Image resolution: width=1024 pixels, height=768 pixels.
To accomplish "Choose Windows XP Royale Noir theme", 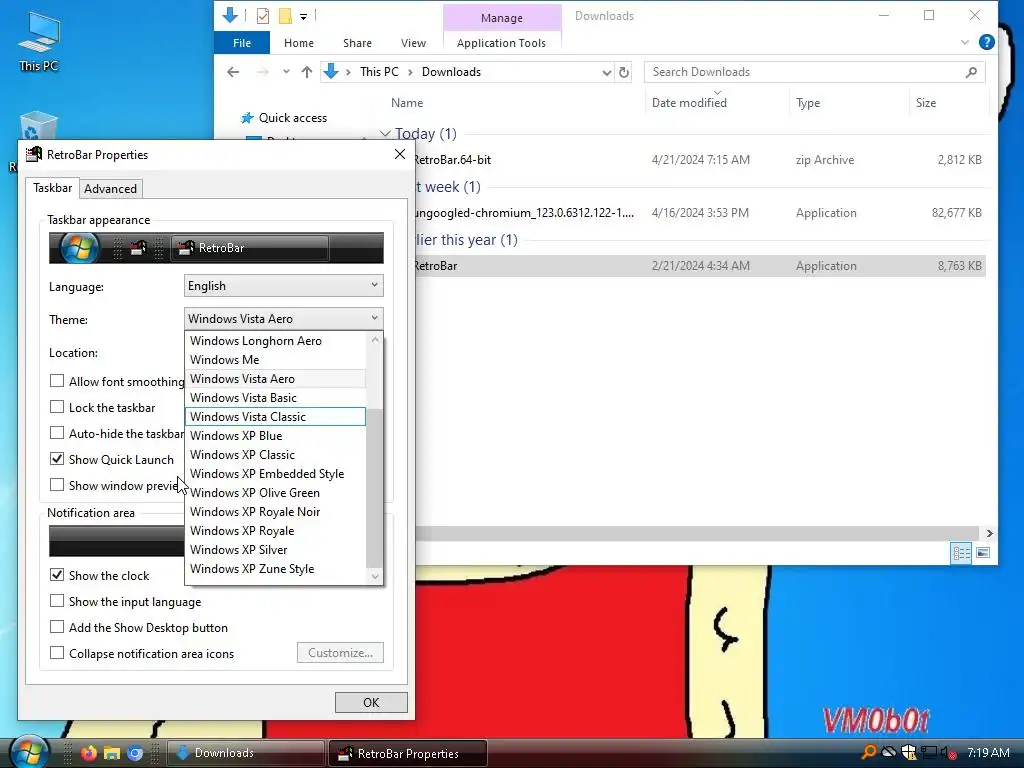I will pyautogui.click(x=275, y=512).
